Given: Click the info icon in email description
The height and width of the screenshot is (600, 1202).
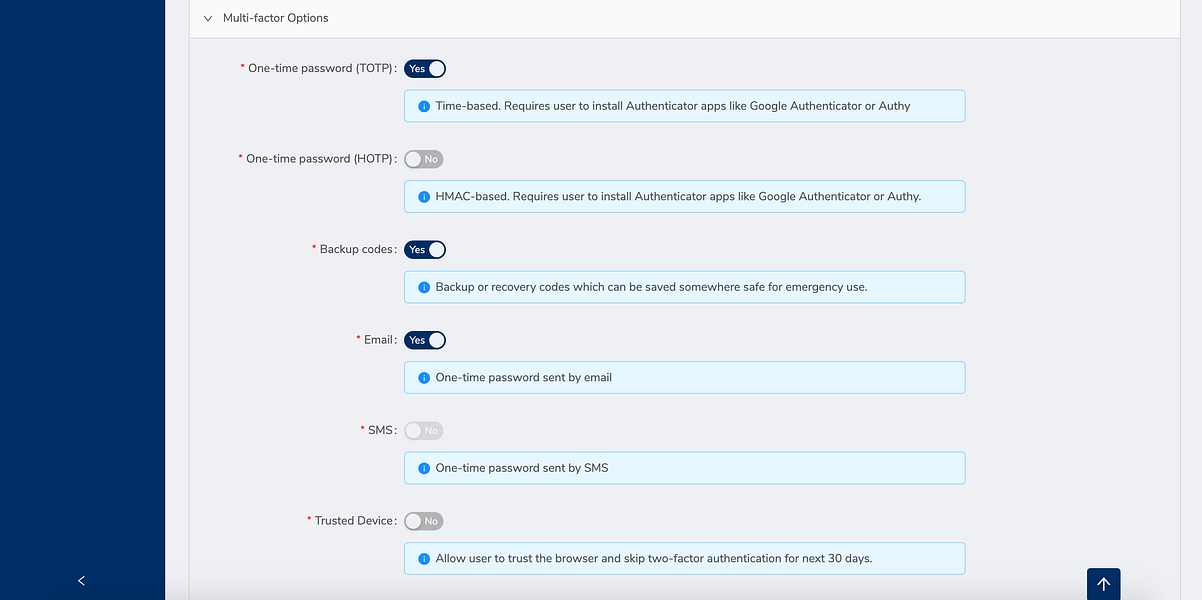Looking at the screenshot, I should click(424, 378).
